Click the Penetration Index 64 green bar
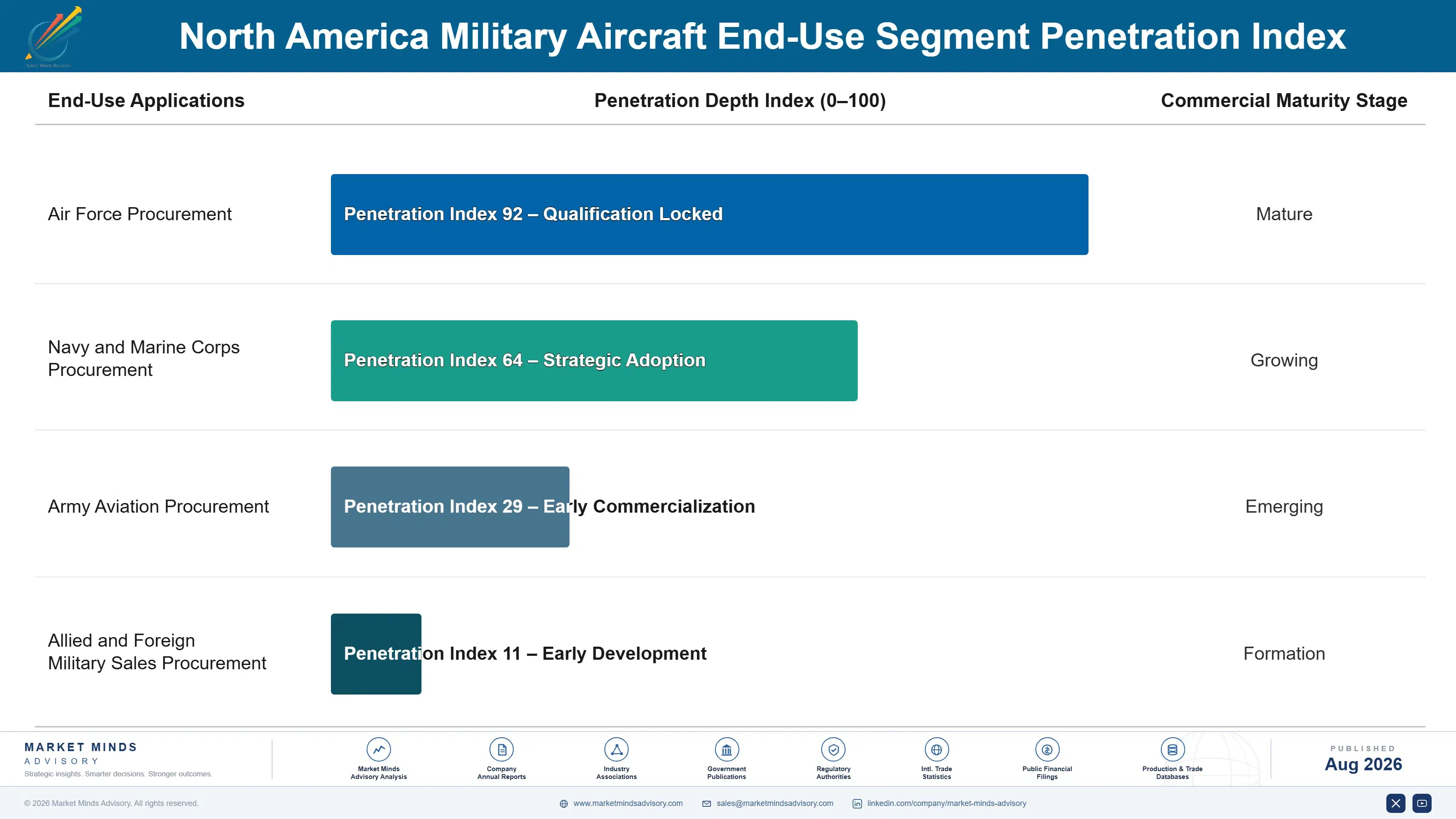Viewport: 1456px width, 819px height. tap(594, 361)
